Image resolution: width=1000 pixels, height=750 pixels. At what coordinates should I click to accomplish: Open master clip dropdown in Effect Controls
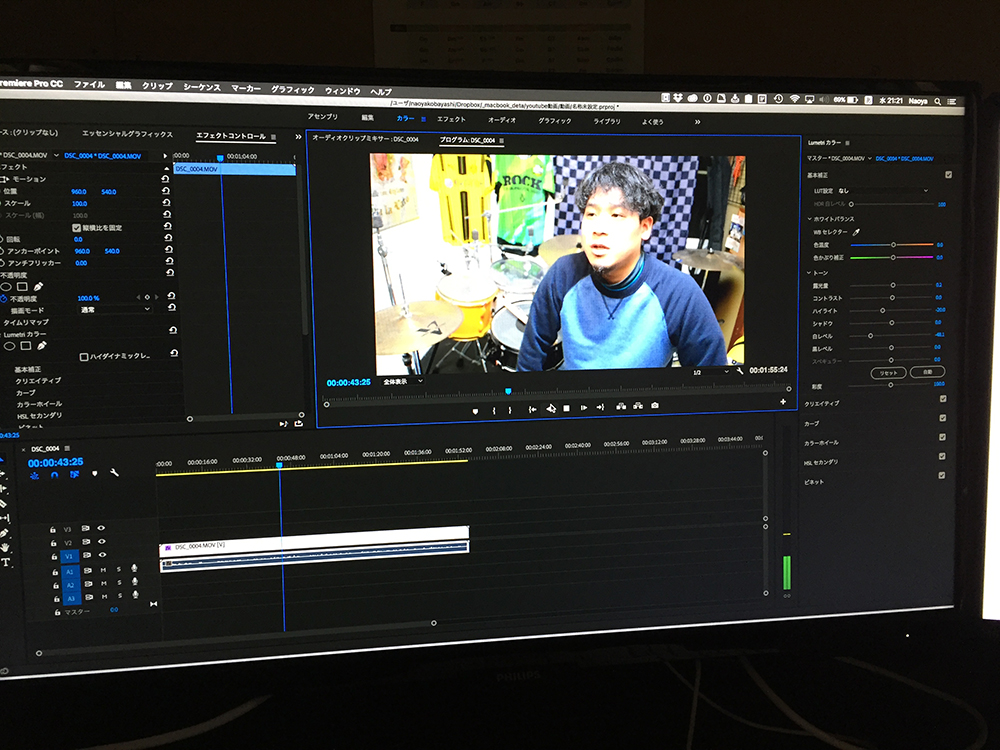point(57,155)
